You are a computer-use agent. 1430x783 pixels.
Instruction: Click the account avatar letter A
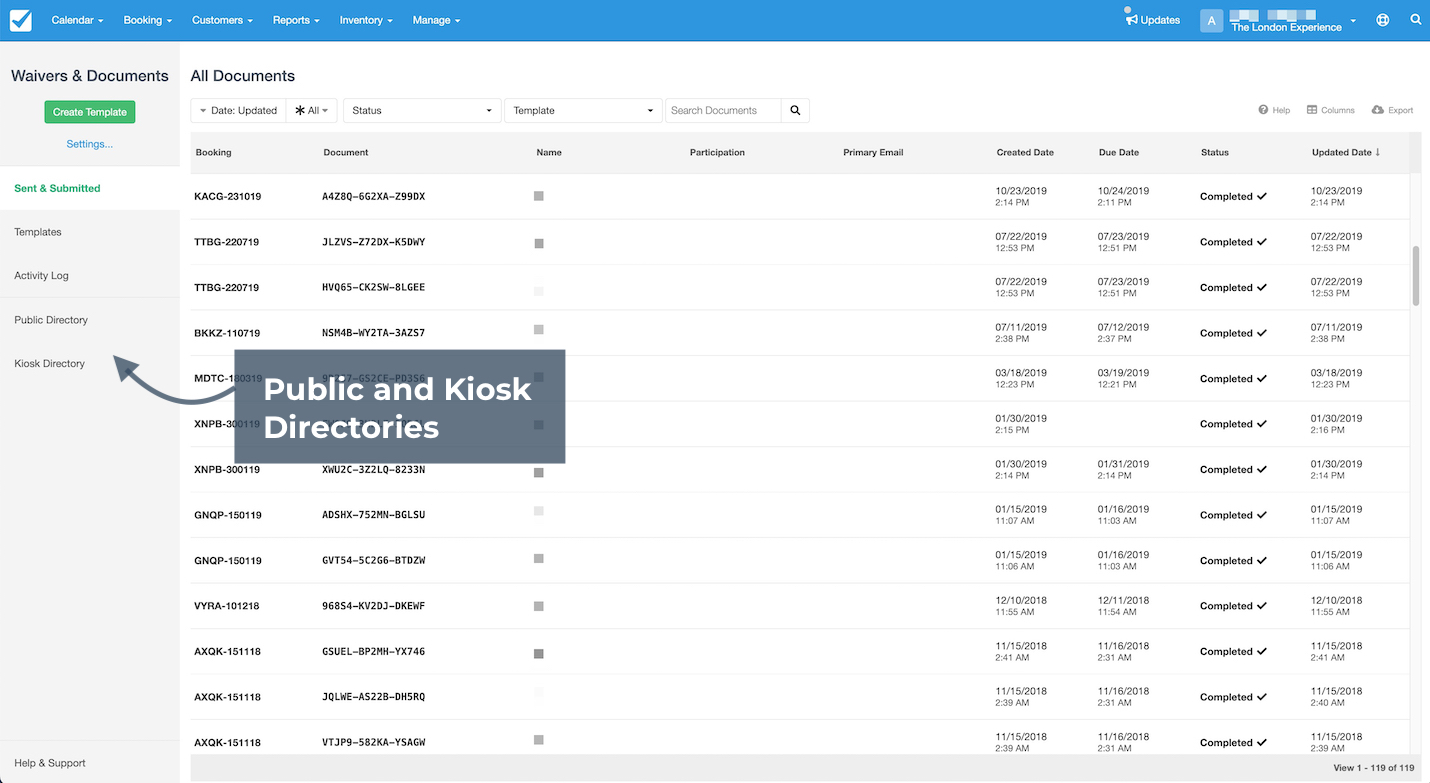click(x=1211, y=20)
